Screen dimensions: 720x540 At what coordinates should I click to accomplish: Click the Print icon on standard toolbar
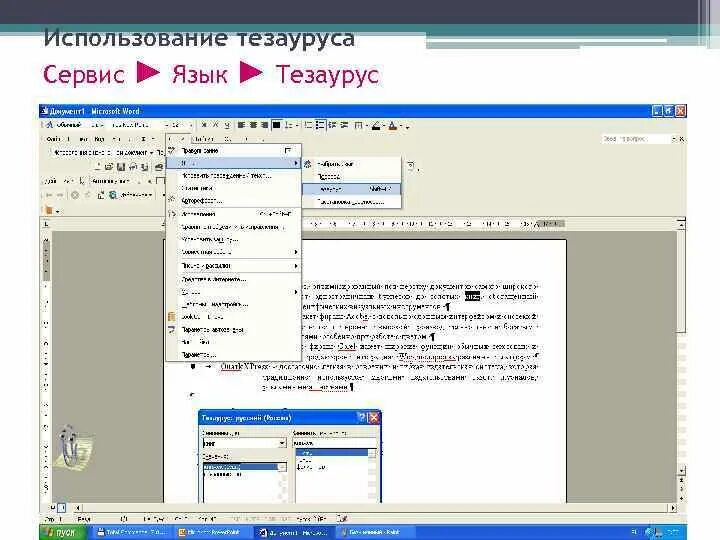(158, 167)
